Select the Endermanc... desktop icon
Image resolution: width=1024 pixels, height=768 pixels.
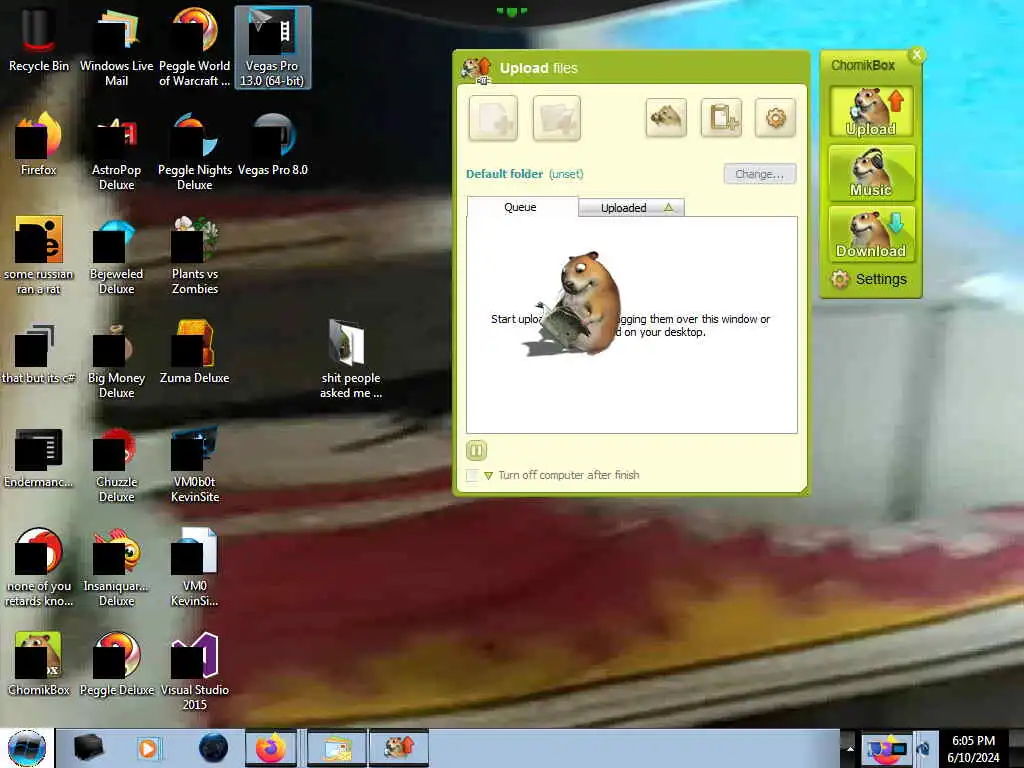click(x=39, y=458)
